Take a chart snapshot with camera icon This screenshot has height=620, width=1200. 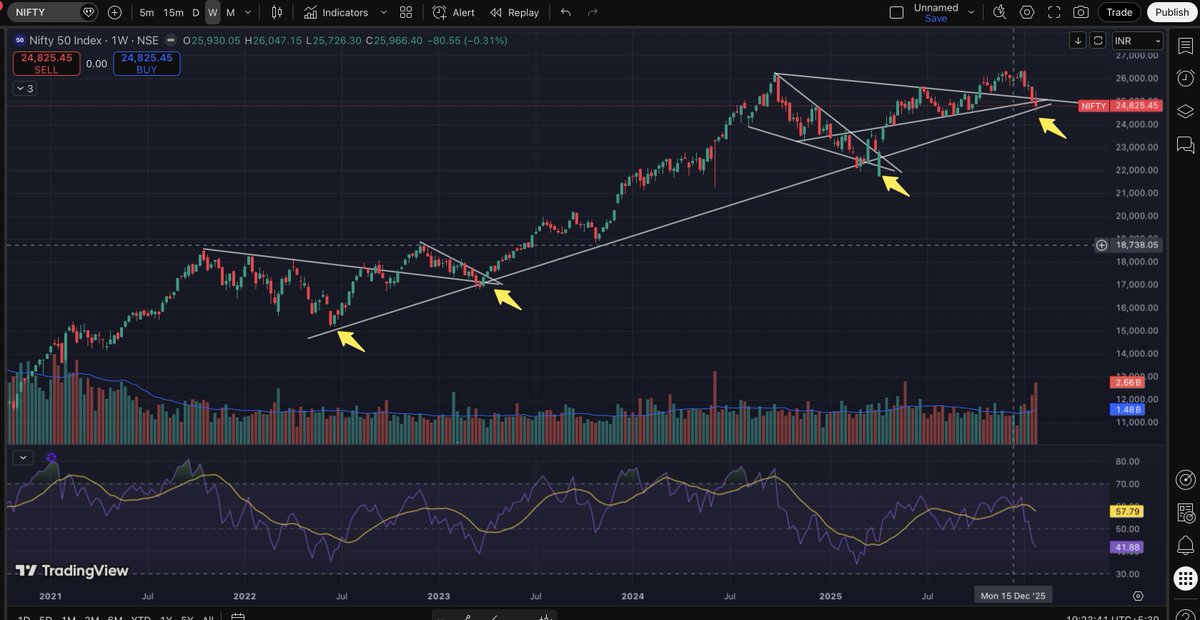[1081, 12]
